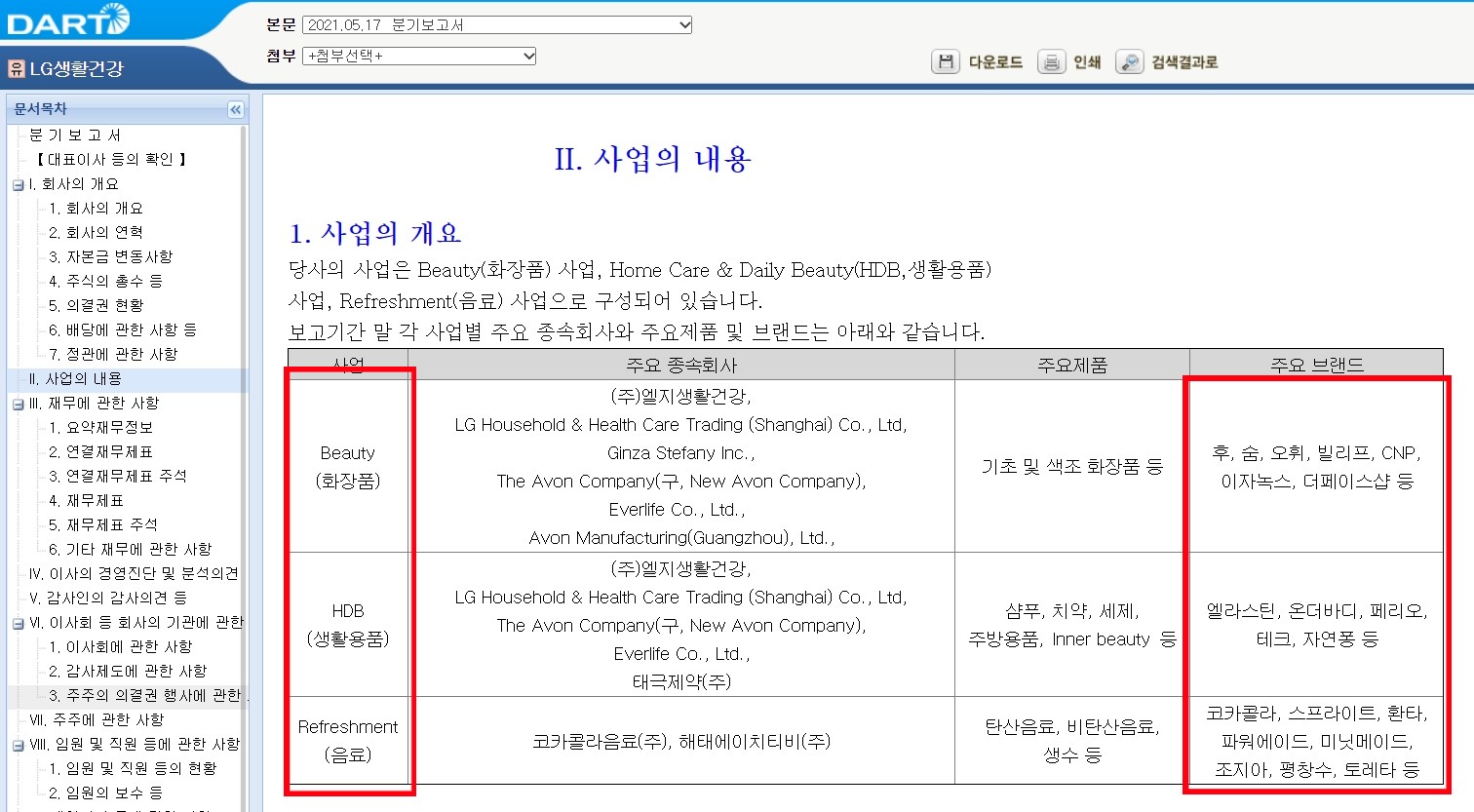Click the DART logo
This screenshot has height=812, width=1474.
pyautogui.click(x=67, y=19)
